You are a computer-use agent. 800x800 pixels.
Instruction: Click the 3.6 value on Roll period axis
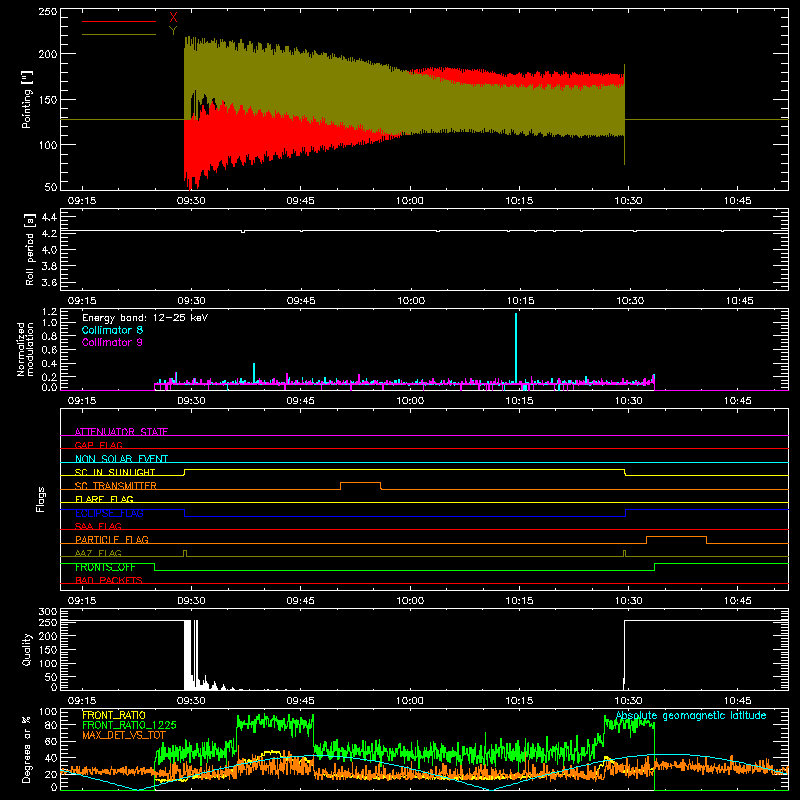pos(49,282)
